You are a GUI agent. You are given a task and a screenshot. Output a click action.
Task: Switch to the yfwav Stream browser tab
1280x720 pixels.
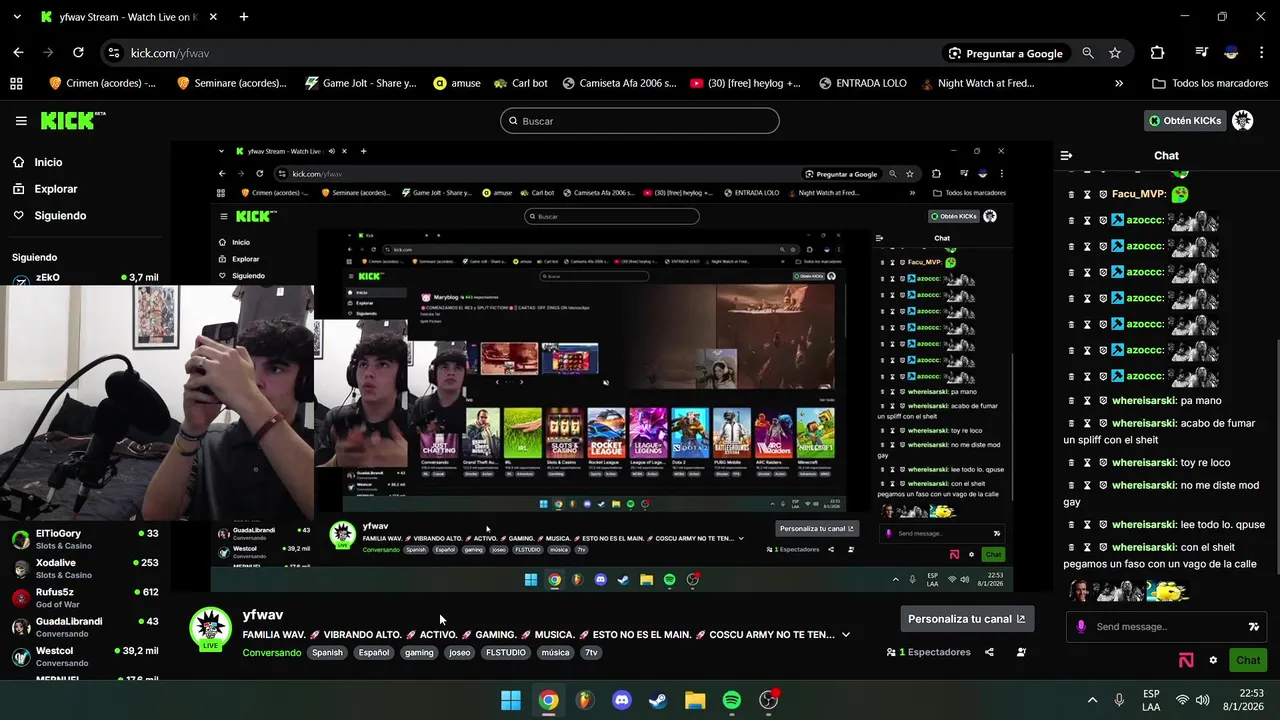130,17
